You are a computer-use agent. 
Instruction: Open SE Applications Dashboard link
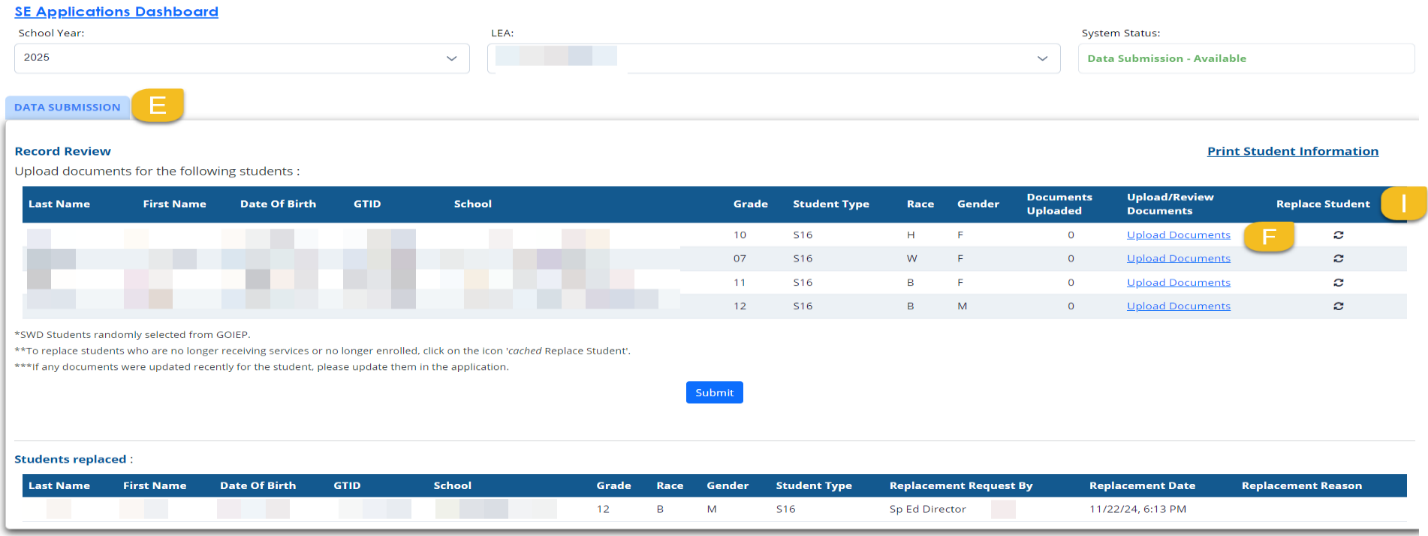coord(116,12)
